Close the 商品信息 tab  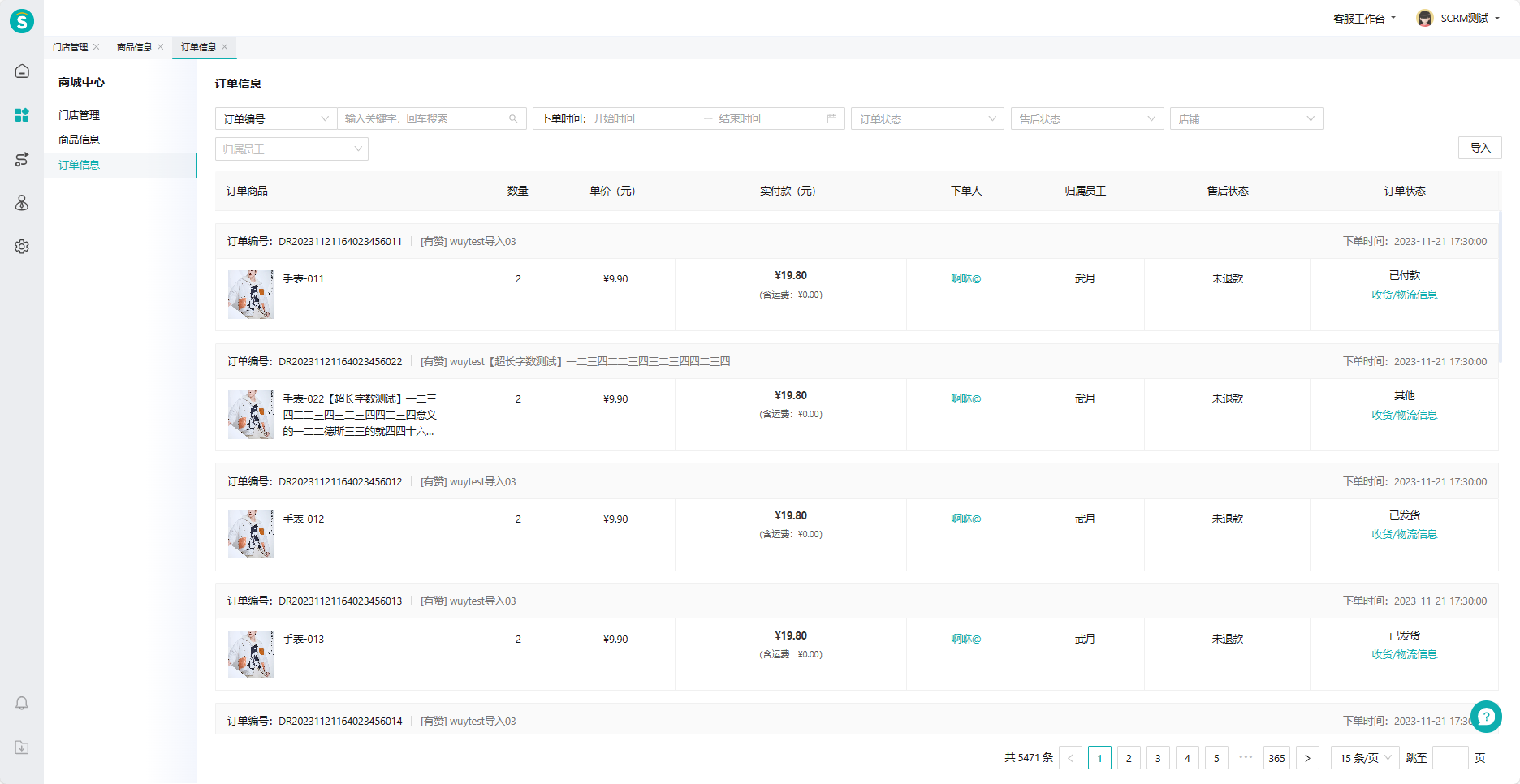click(161, 47)
